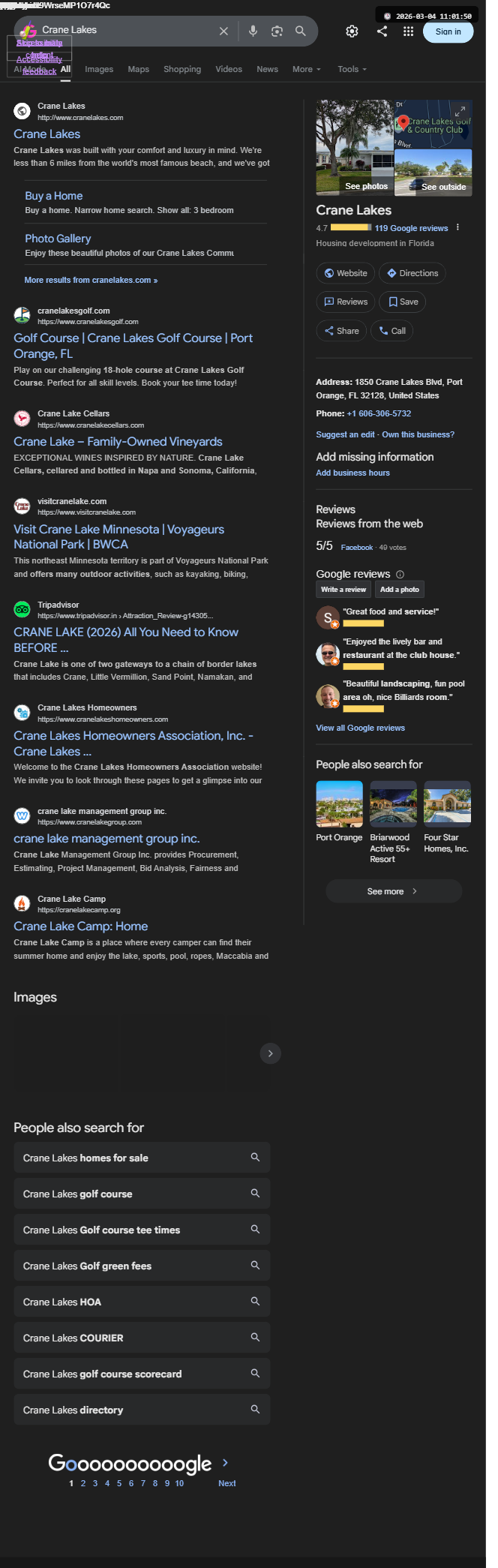Open More results from cranelakes.com

point(91,280)
